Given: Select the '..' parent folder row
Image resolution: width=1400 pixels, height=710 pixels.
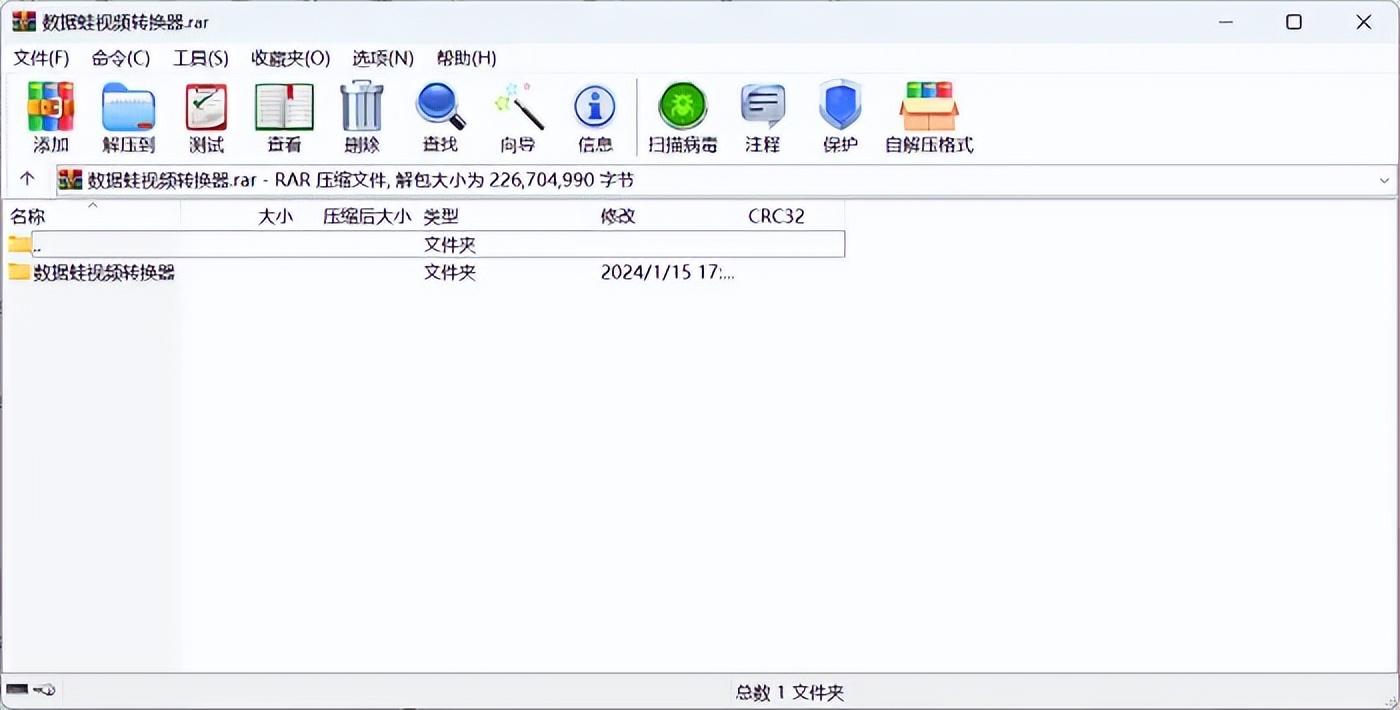Looking at the screenshot, I should coord(425,244).
